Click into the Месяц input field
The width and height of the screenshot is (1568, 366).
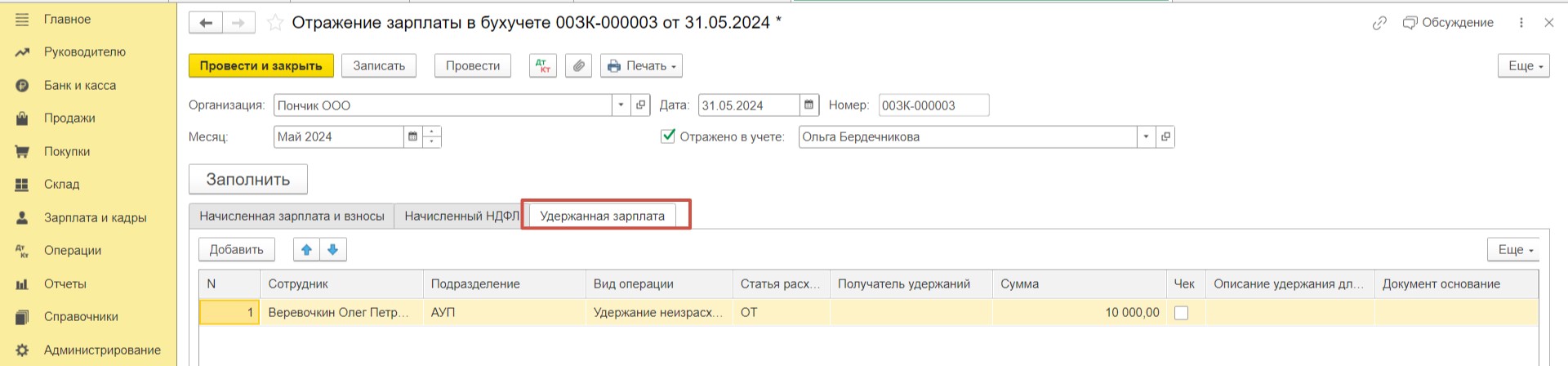click(x=339, y=136)
